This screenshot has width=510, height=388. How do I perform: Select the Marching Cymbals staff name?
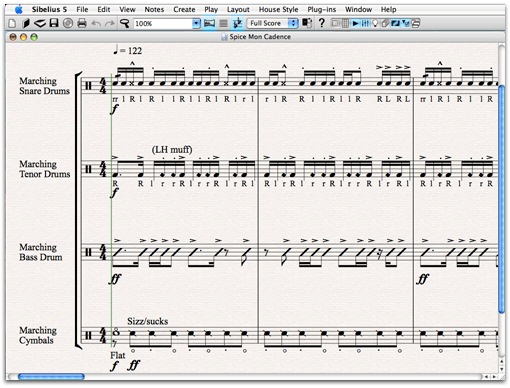(38, 335)
